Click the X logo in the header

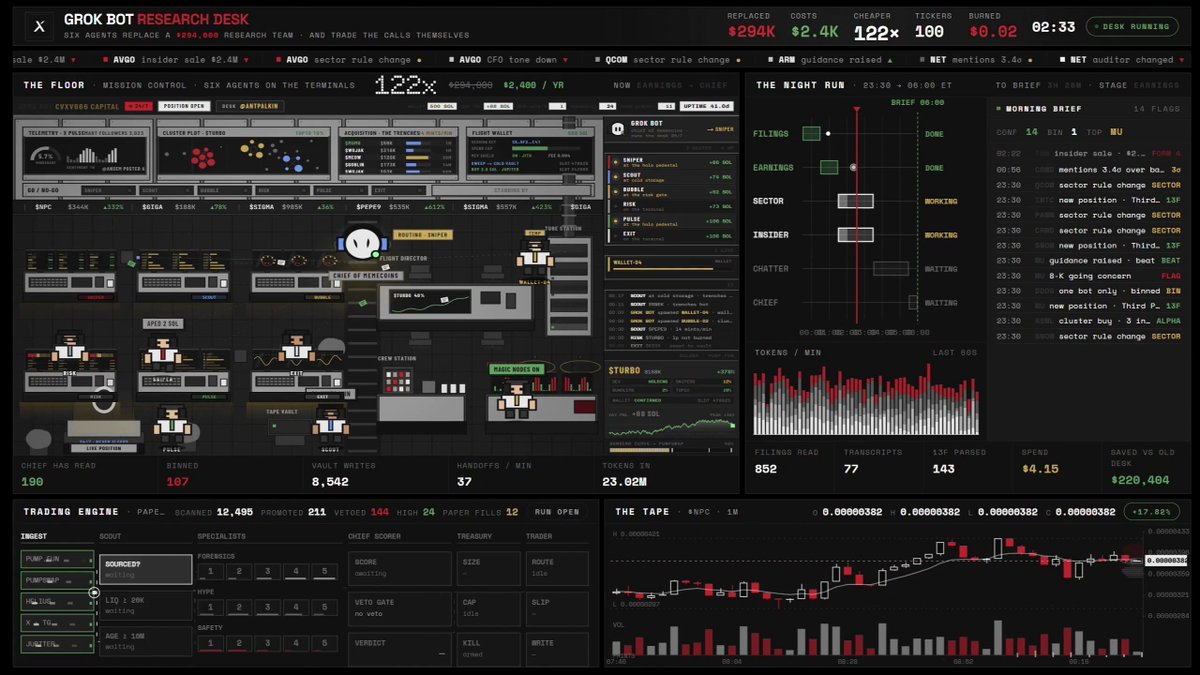tap(37, 27)
